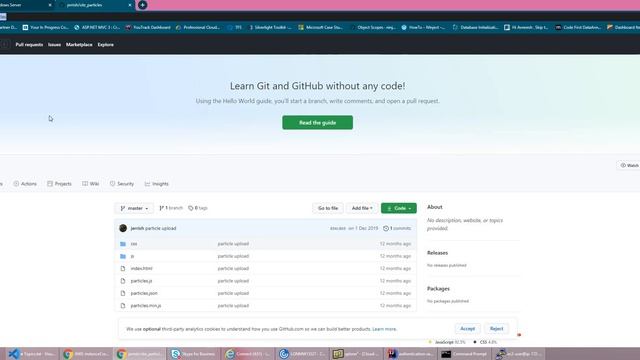Click the Watch button

629,165
